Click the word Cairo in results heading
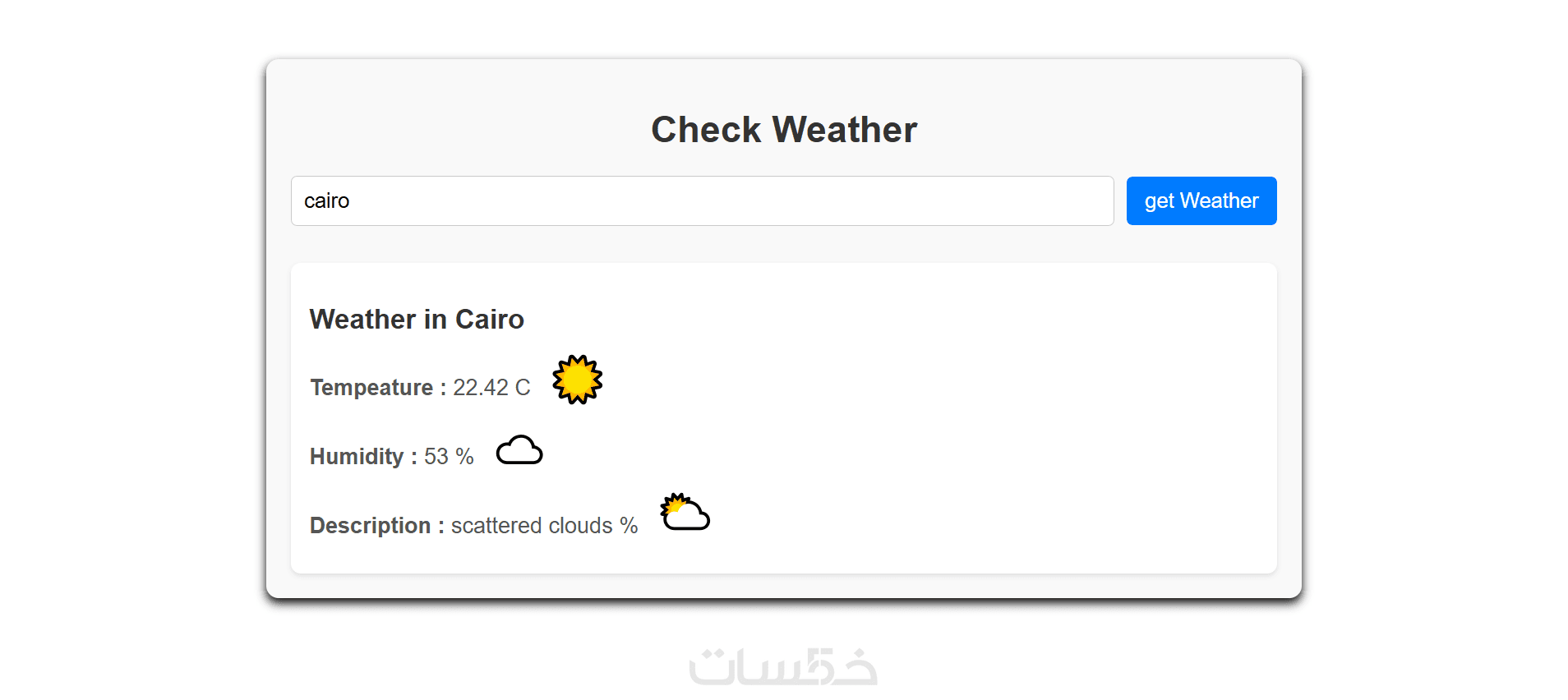Viewport: 1568px width, 700px height. click(x=490, y=320)
